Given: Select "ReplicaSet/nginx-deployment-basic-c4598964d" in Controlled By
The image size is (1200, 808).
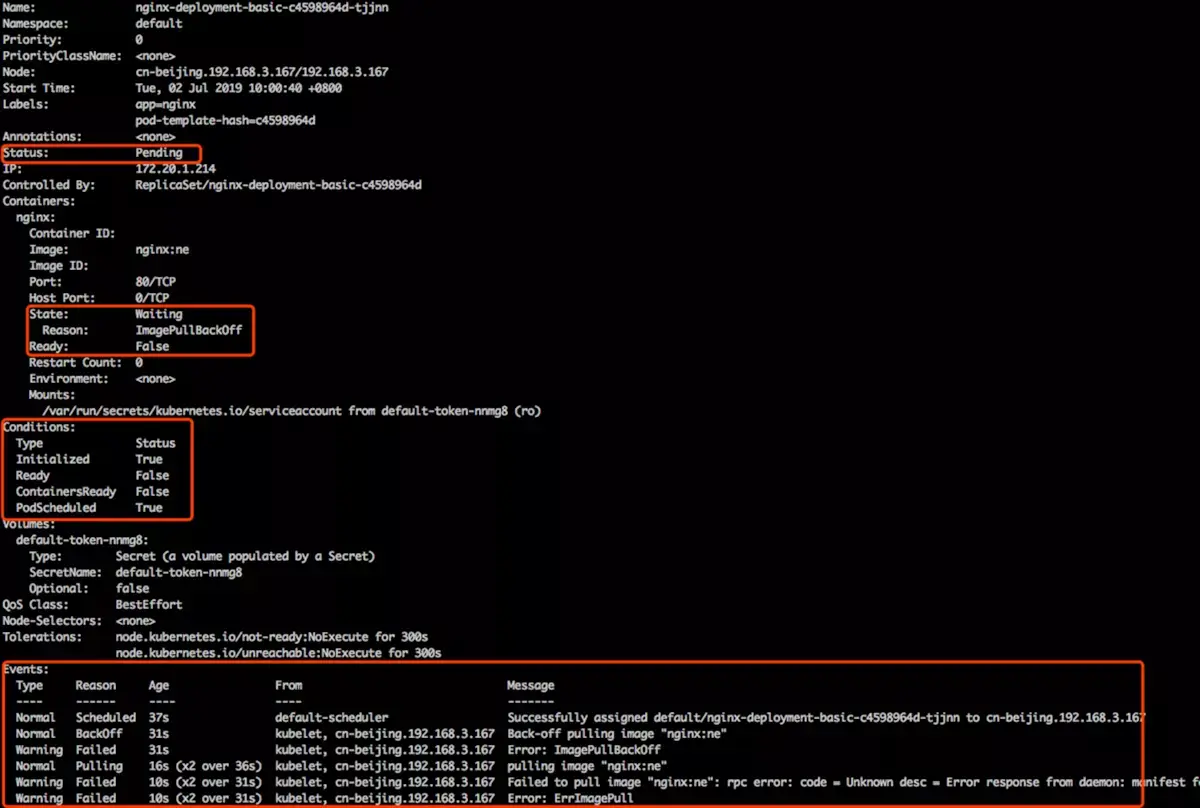Looking at the screenshot, I should coord(279,185).
